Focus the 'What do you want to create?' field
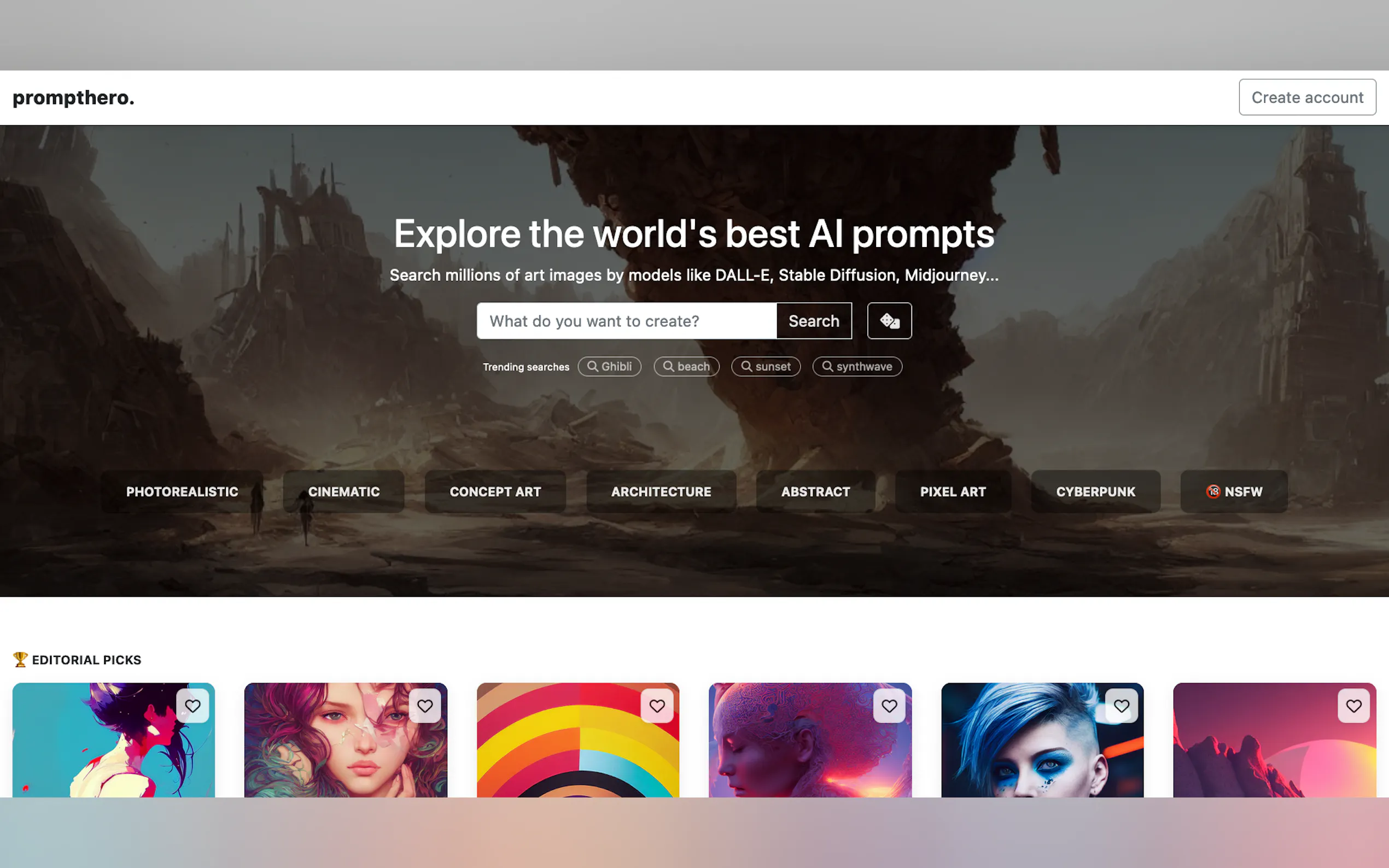Viewport: 1389px width, 868px height. 626,321
